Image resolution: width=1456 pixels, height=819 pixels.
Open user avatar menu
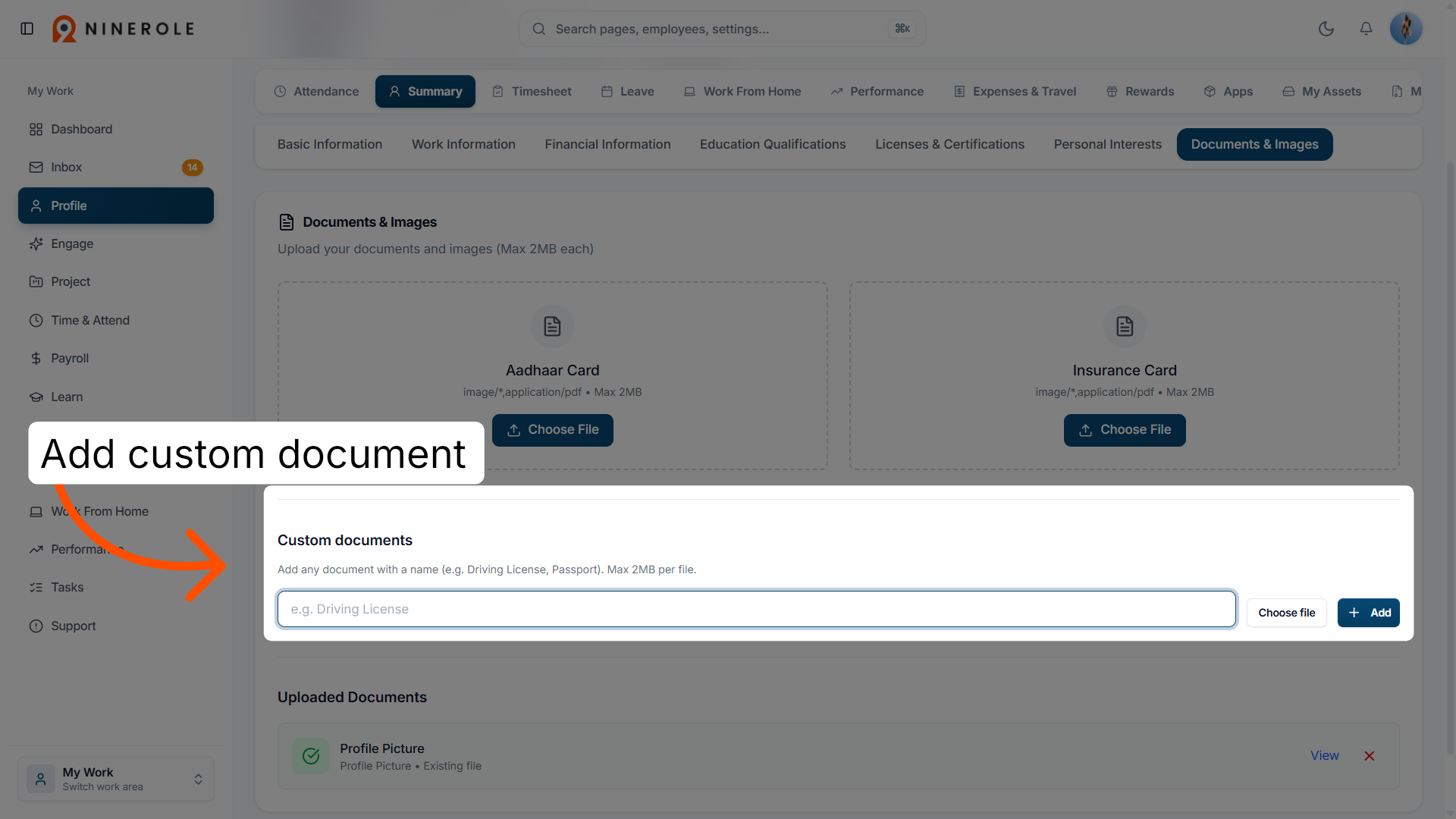pos(1406,29)
